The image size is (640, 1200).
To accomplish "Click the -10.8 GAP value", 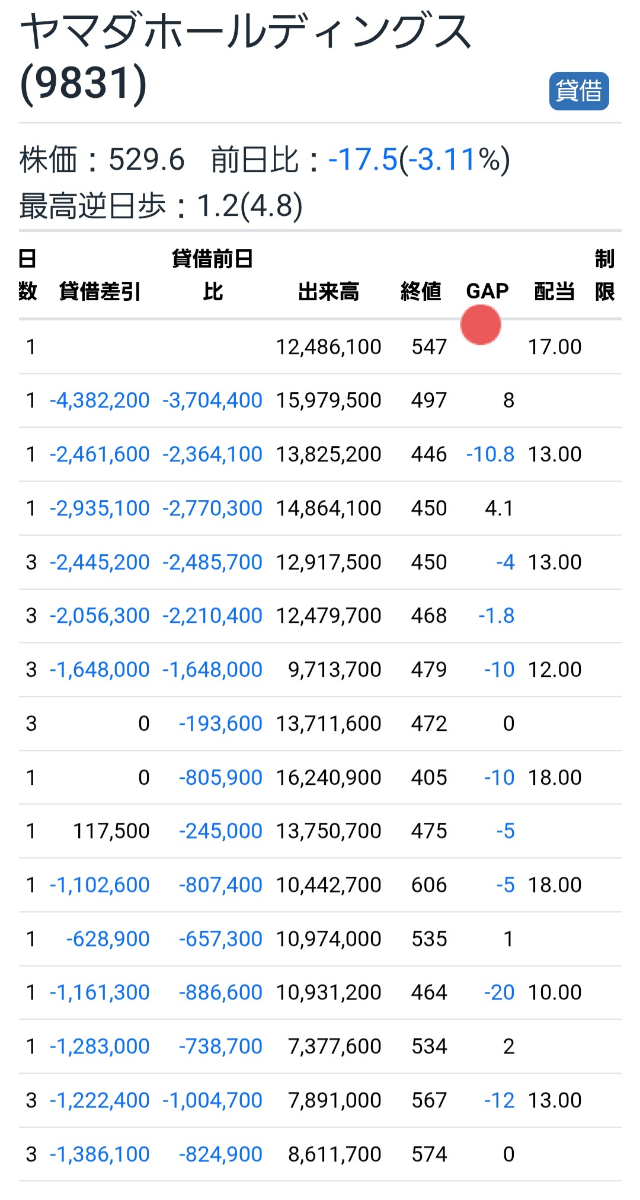I will click(490, 455).
